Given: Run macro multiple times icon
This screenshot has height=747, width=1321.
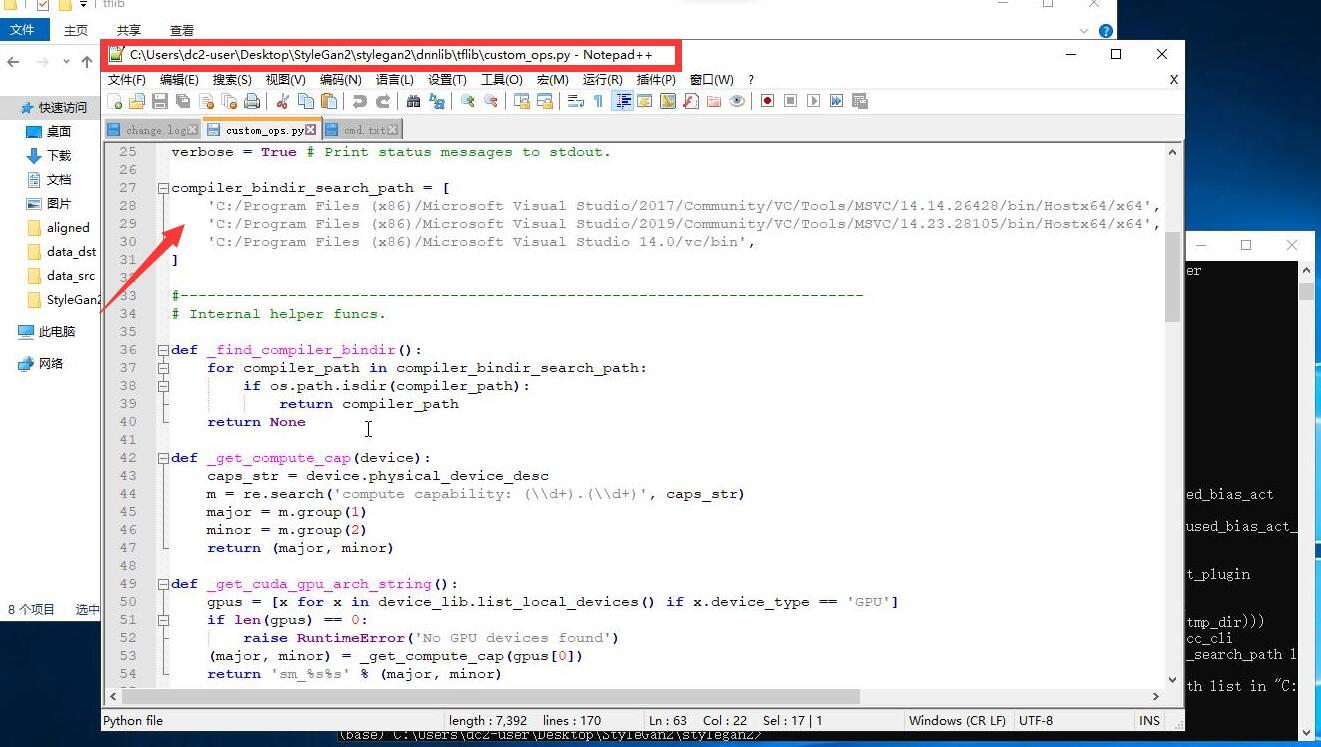Looking at the screenshot, I should (836, 101).
